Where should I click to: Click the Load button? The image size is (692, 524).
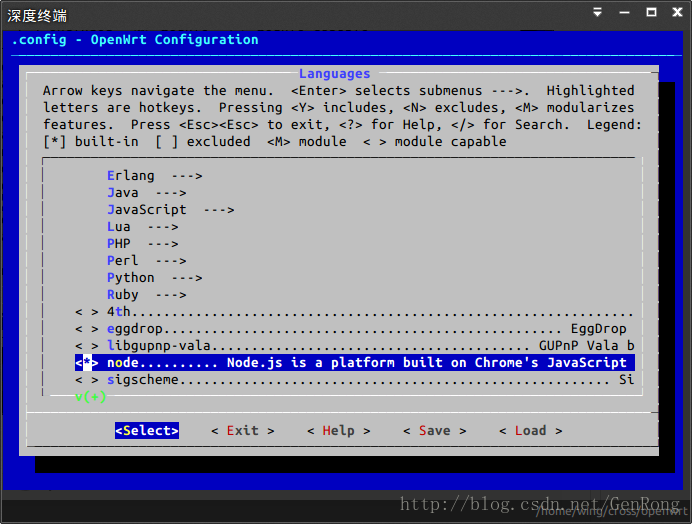(530, 430)
